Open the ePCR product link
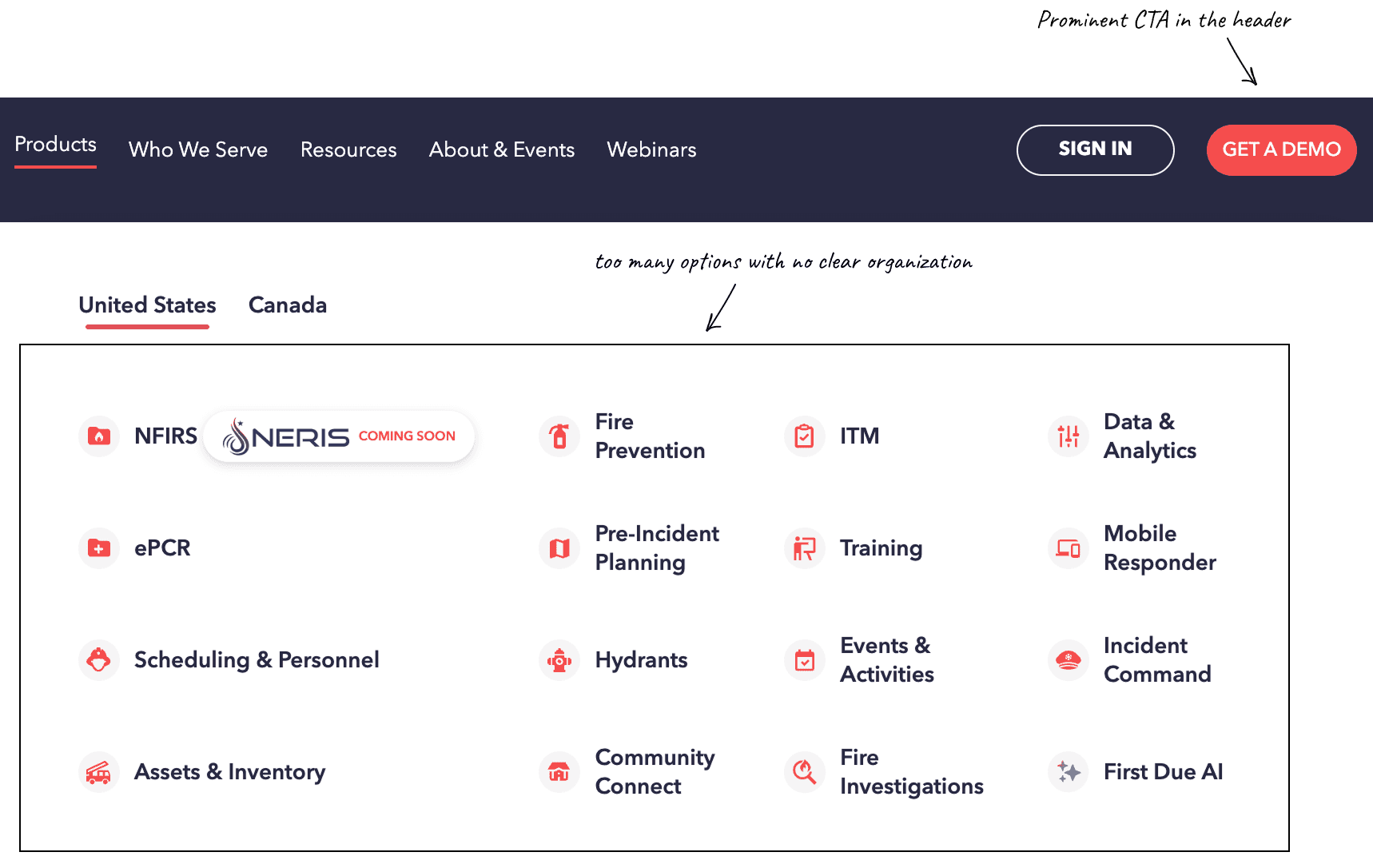The image size is (1373, 868). point(162,548)
